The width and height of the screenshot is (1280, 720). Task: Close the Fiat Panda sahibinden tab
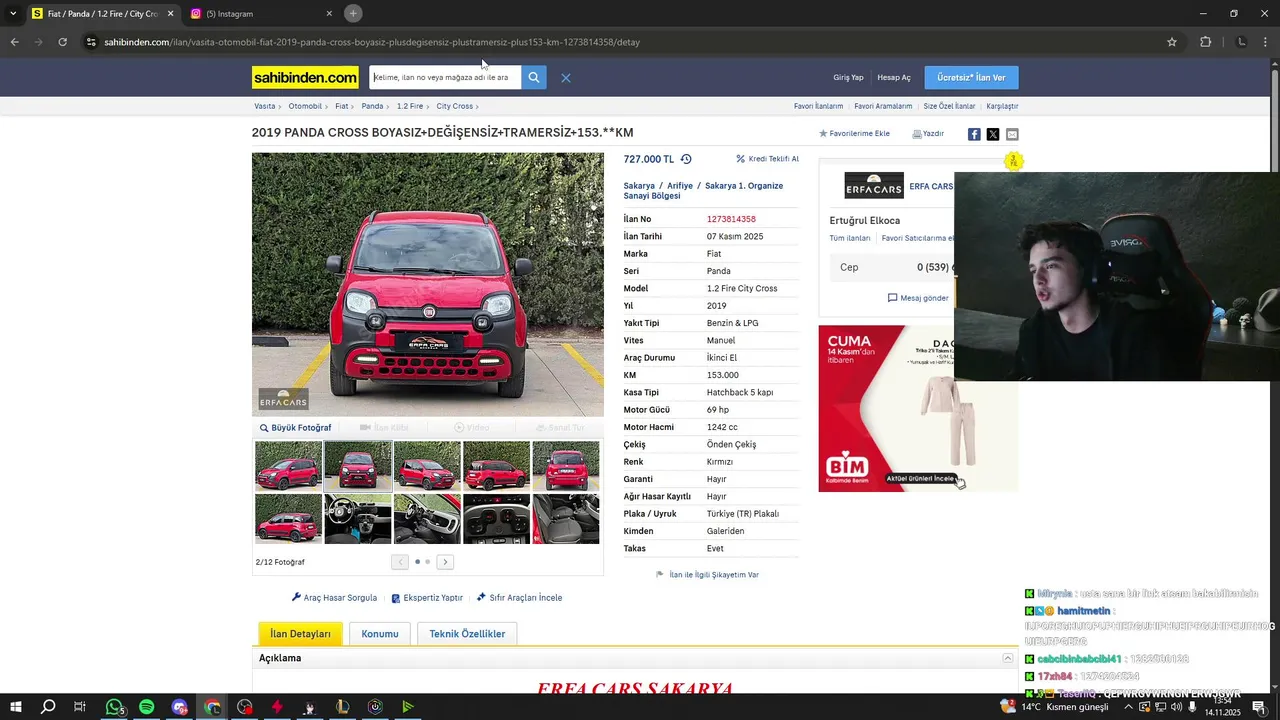170,13
